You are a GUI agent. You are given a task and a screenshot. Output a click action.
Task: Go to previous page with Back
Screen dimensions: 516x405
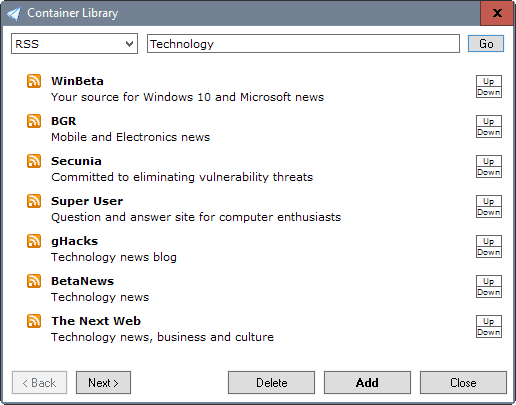click(39, 383)
